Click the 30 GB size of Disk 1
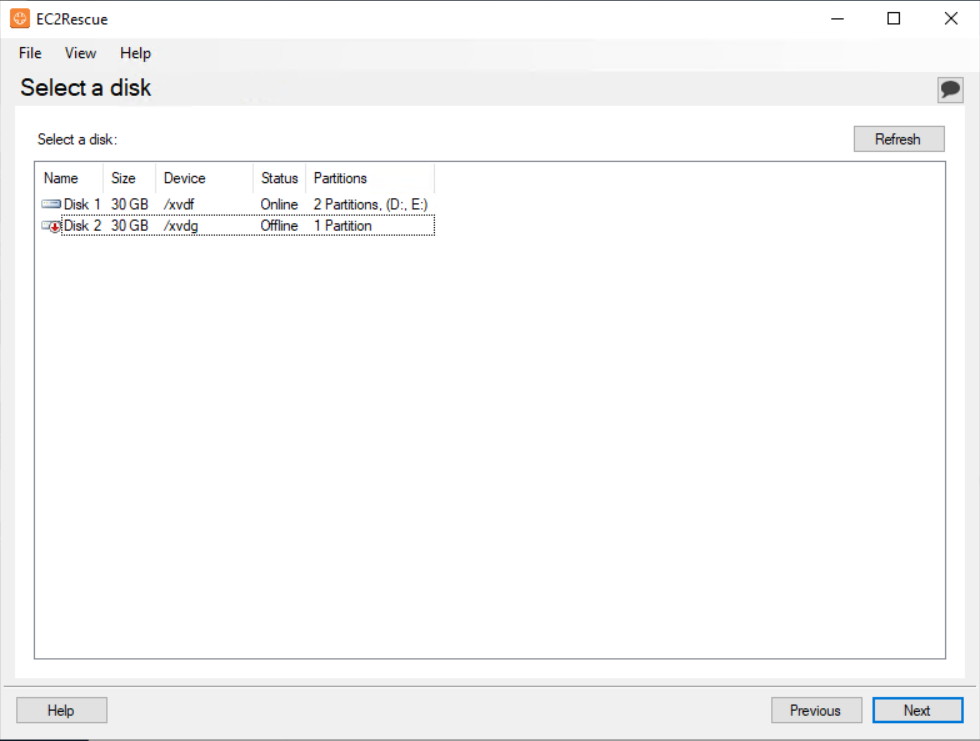The image size is (980, 741). coord(129,204)
